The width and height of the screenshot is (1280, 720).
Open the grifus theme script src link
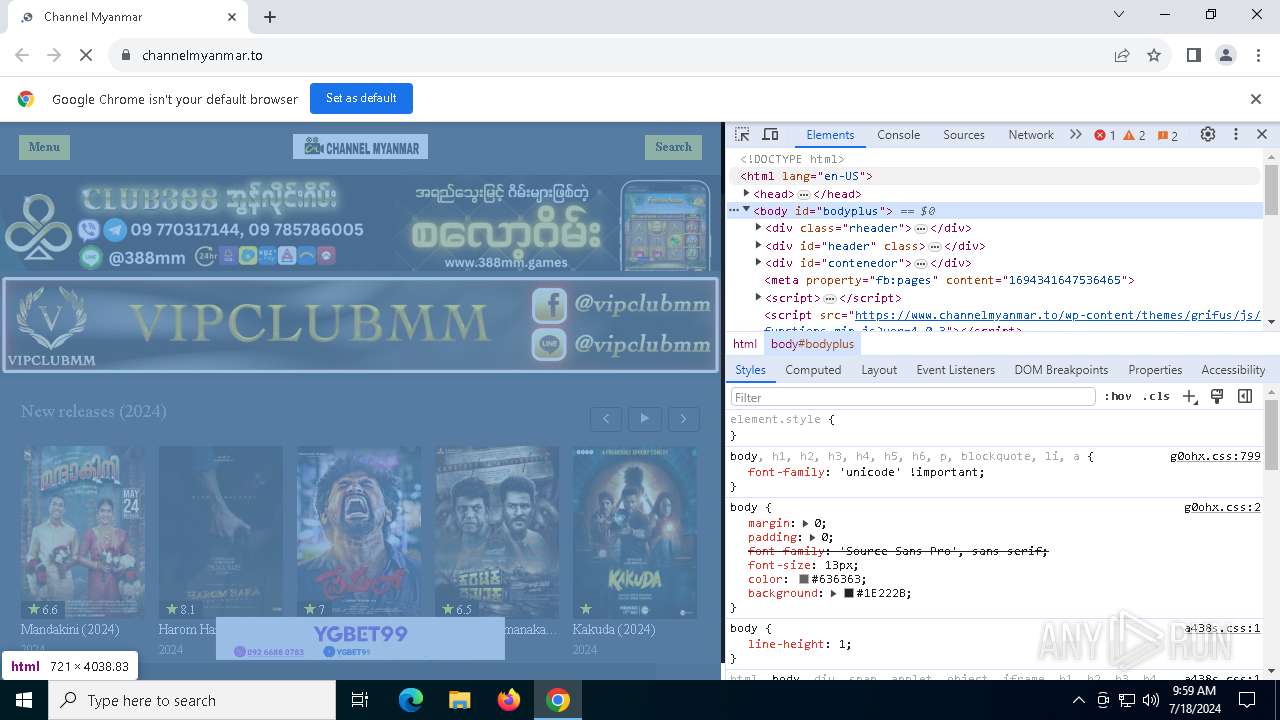pyautogui.click(x=1057, y=315)
